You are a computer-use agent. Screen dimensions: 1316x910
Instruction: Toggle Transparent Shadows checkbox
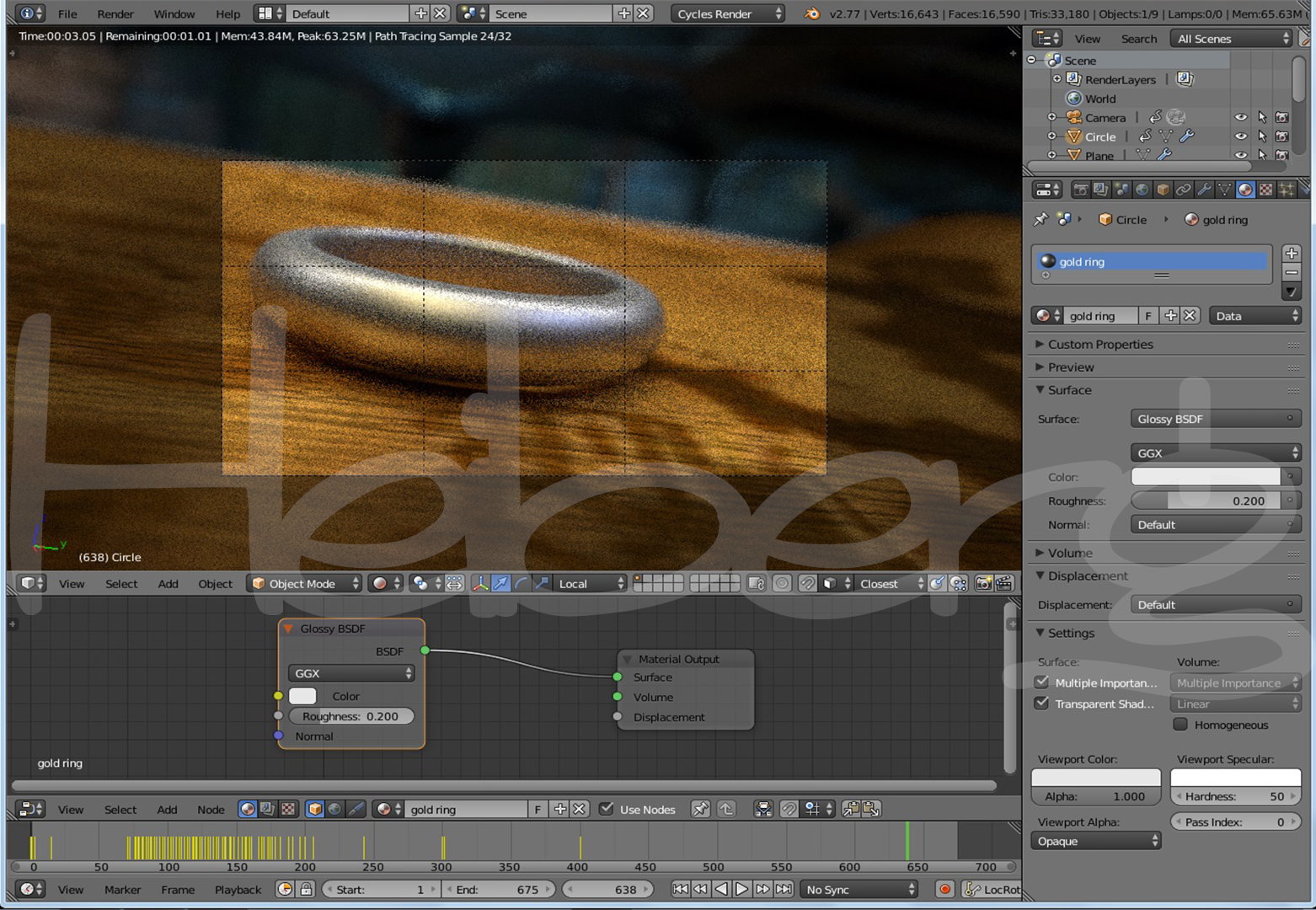pos(1042,703)
